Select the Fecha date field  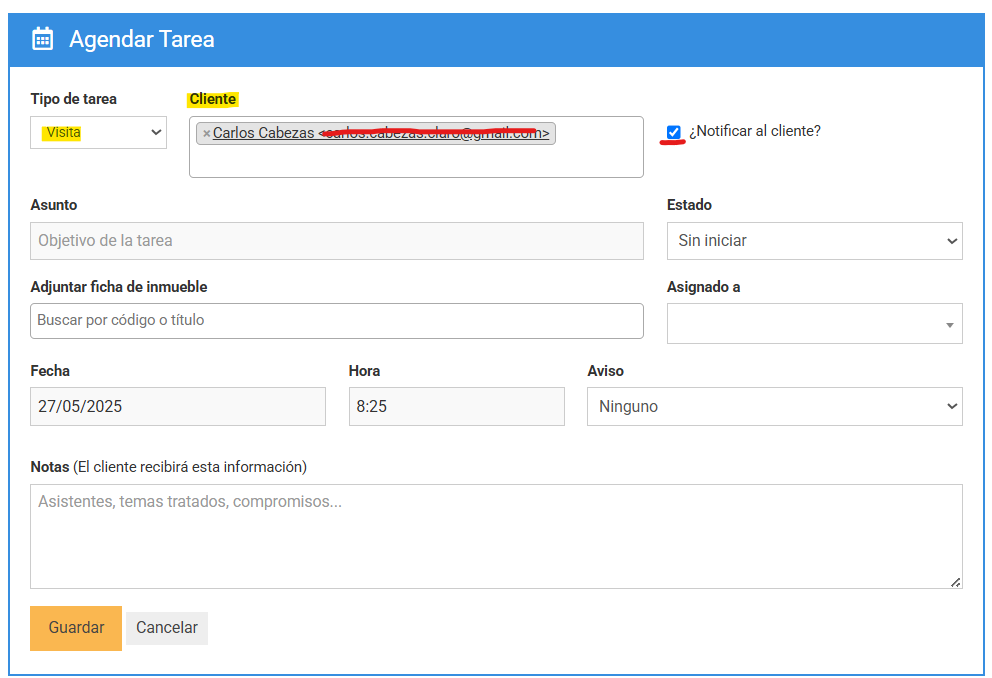coord(178,407)
